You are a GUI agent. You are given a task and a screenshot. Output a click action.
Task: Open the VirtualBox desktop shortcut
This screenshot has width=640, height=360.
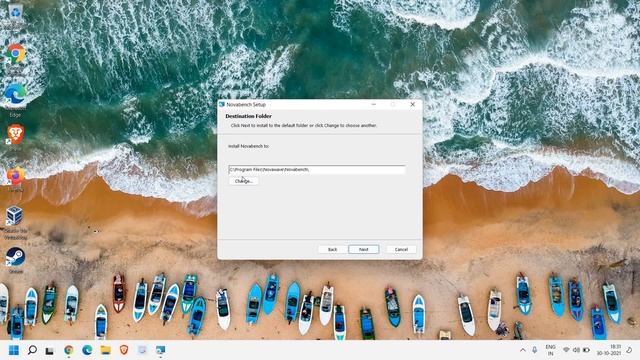coord(15,216)
